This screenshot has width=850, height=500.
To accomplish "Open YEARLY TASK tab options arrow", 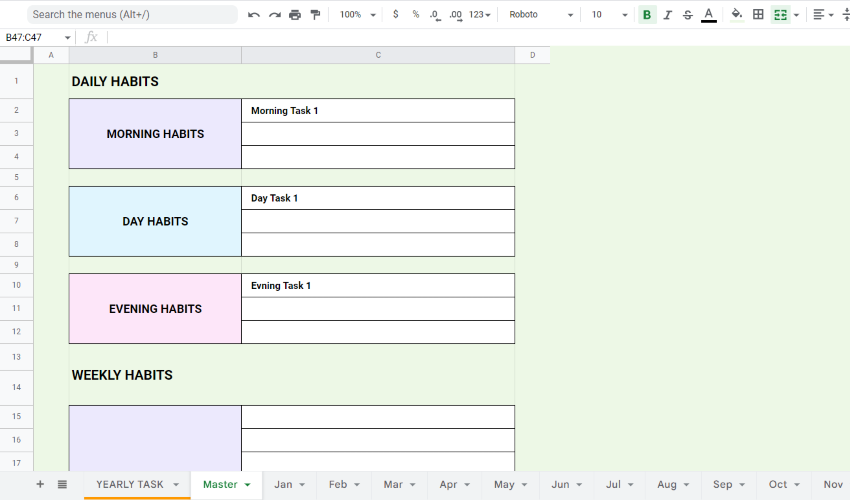I will [x=176, y=485].
